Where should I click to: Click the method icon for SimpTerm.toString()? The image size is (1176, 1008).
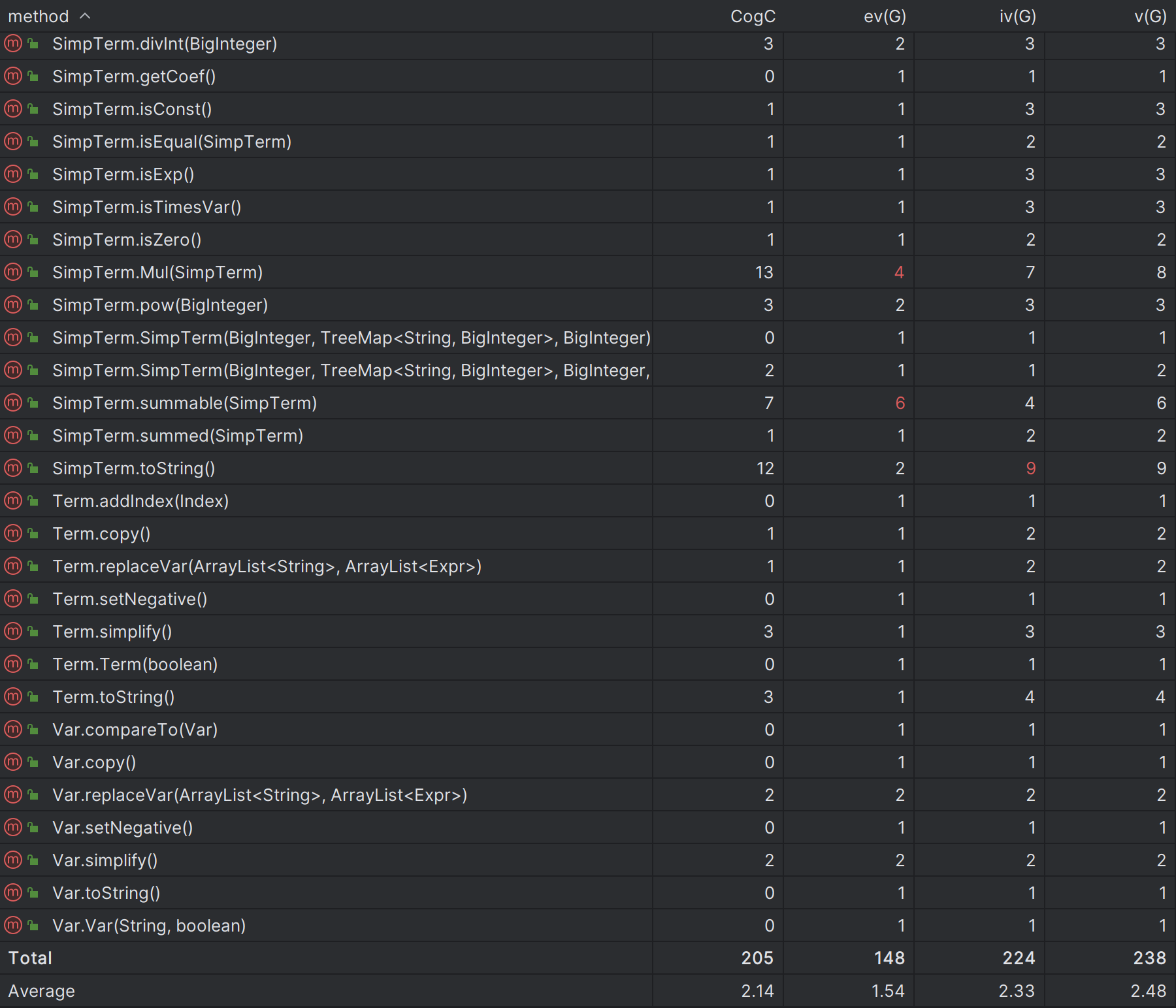(13, 468)
